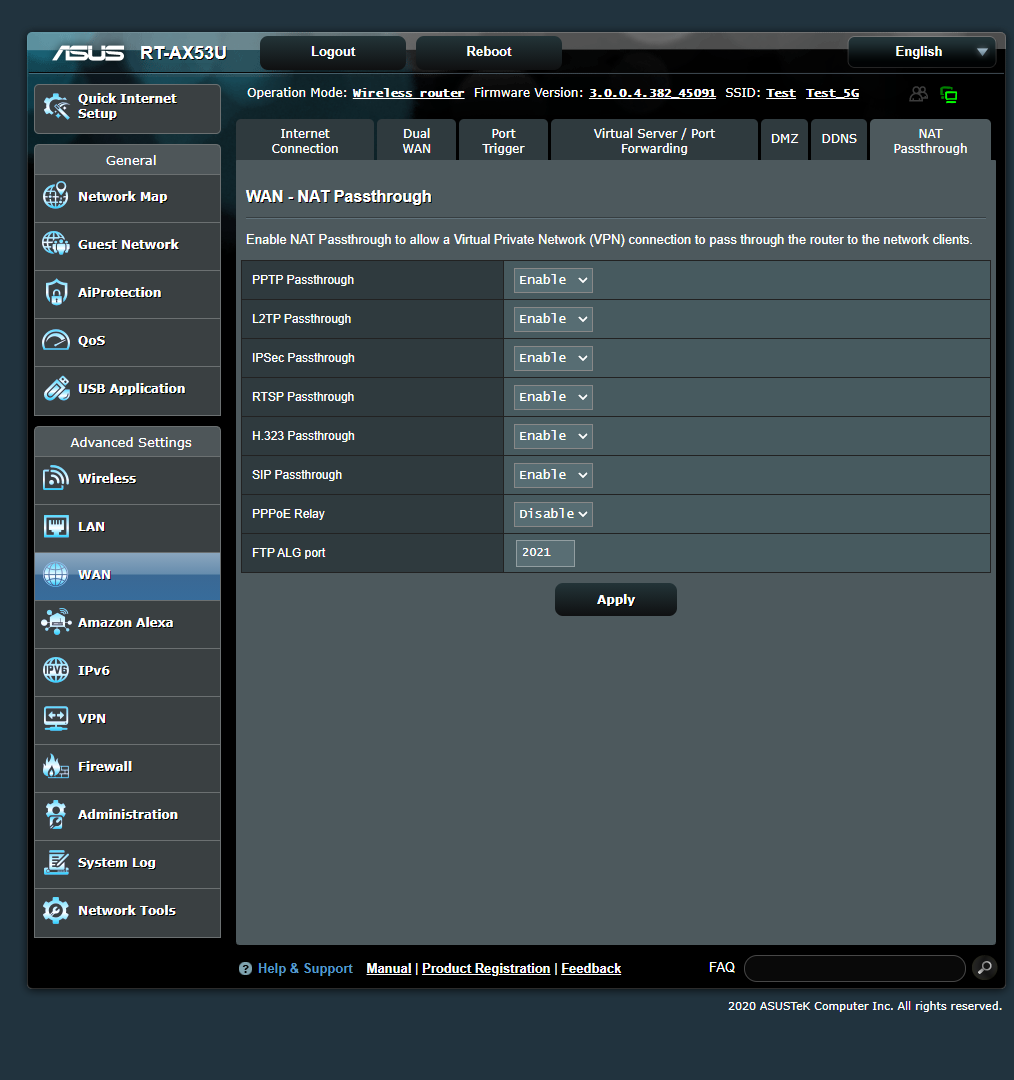Viewport: 1014px width, 1080px height.
Task: Click the IPv6 icon
Action: [56, 670]
